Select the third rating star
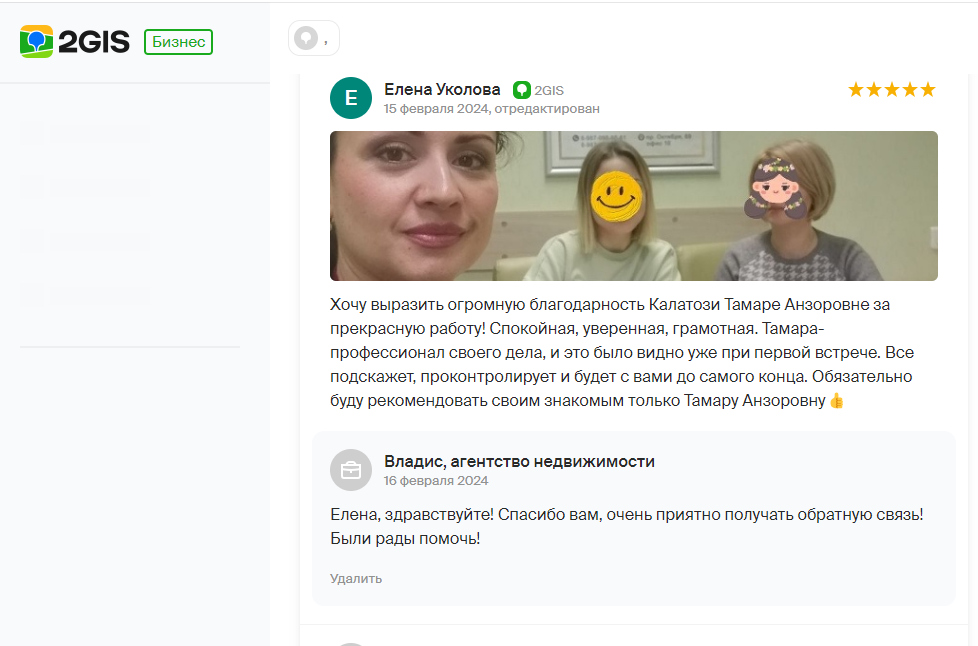 pos(892,90)
